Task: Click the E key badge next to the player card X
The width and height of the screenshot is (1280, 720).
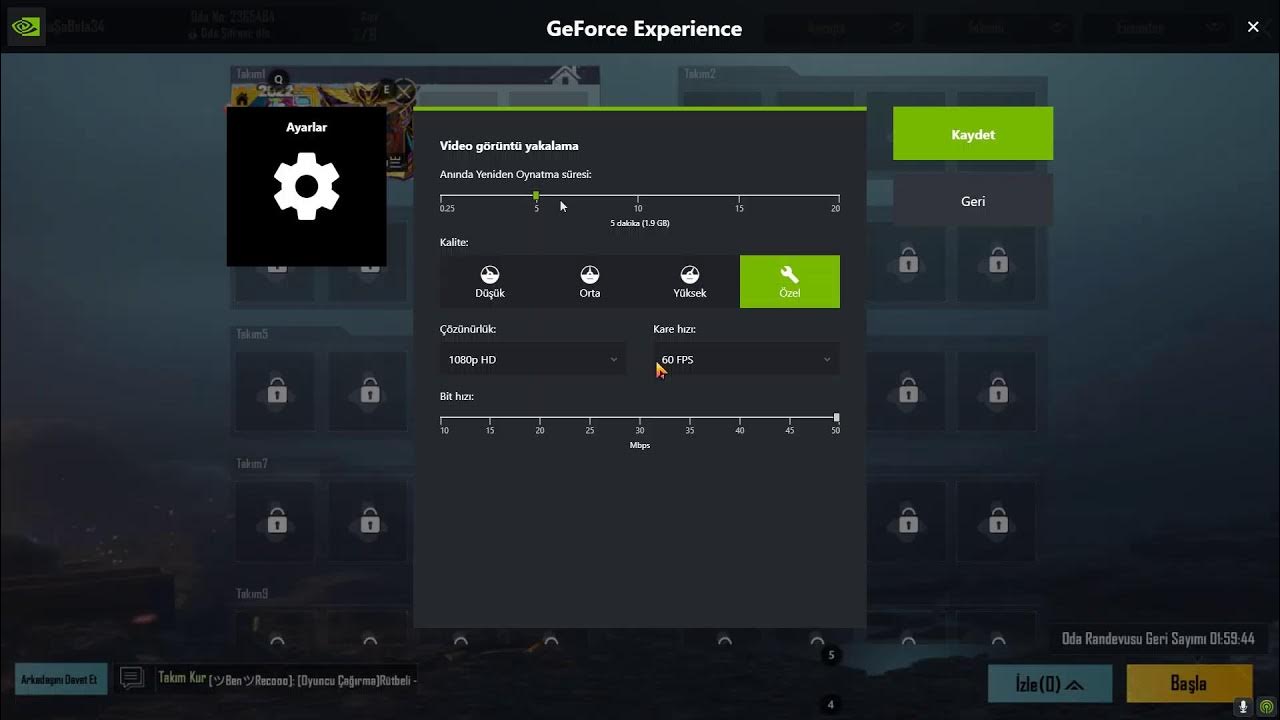Action: (386, 89)
